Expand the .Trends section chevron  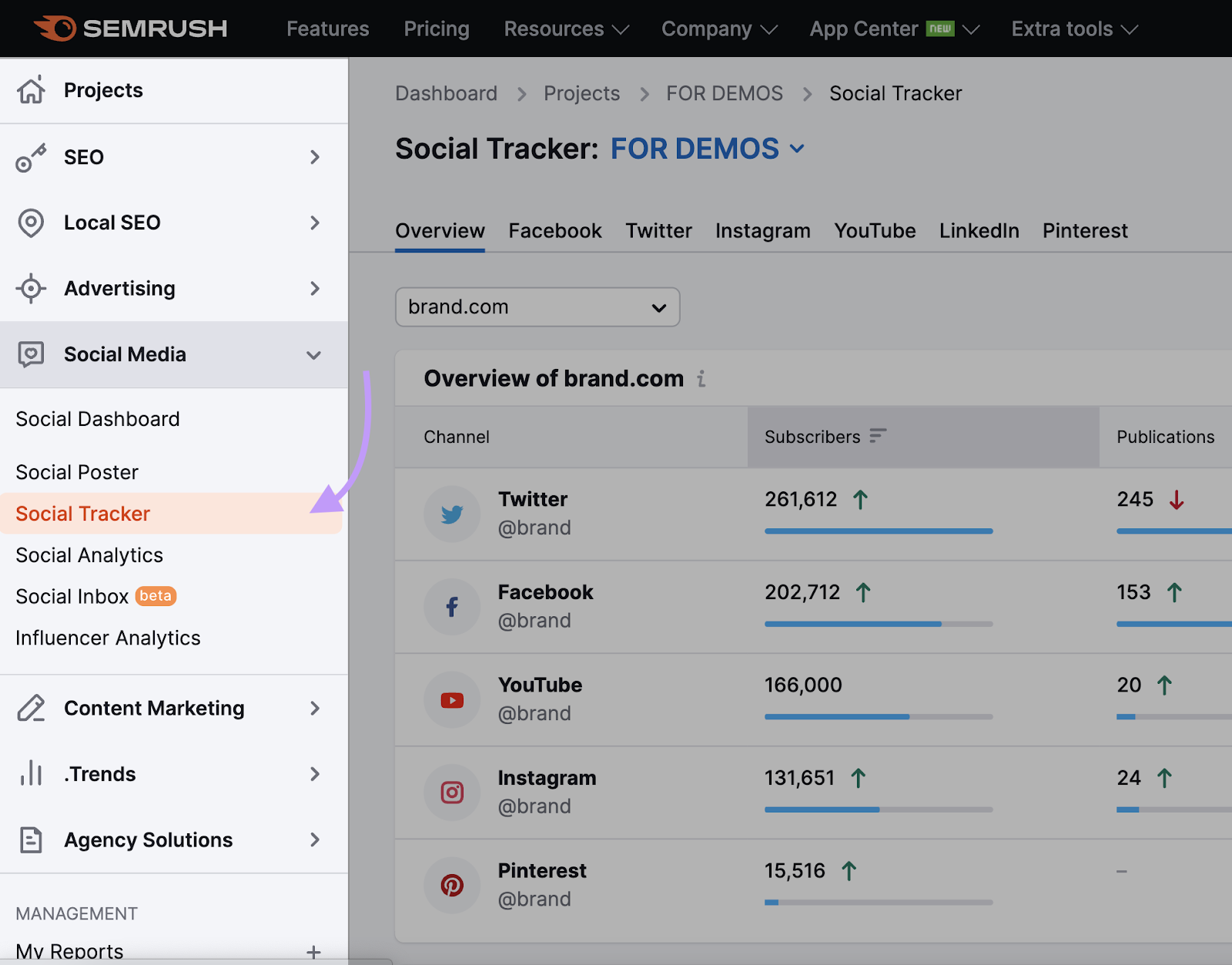[x=314, y=773]
